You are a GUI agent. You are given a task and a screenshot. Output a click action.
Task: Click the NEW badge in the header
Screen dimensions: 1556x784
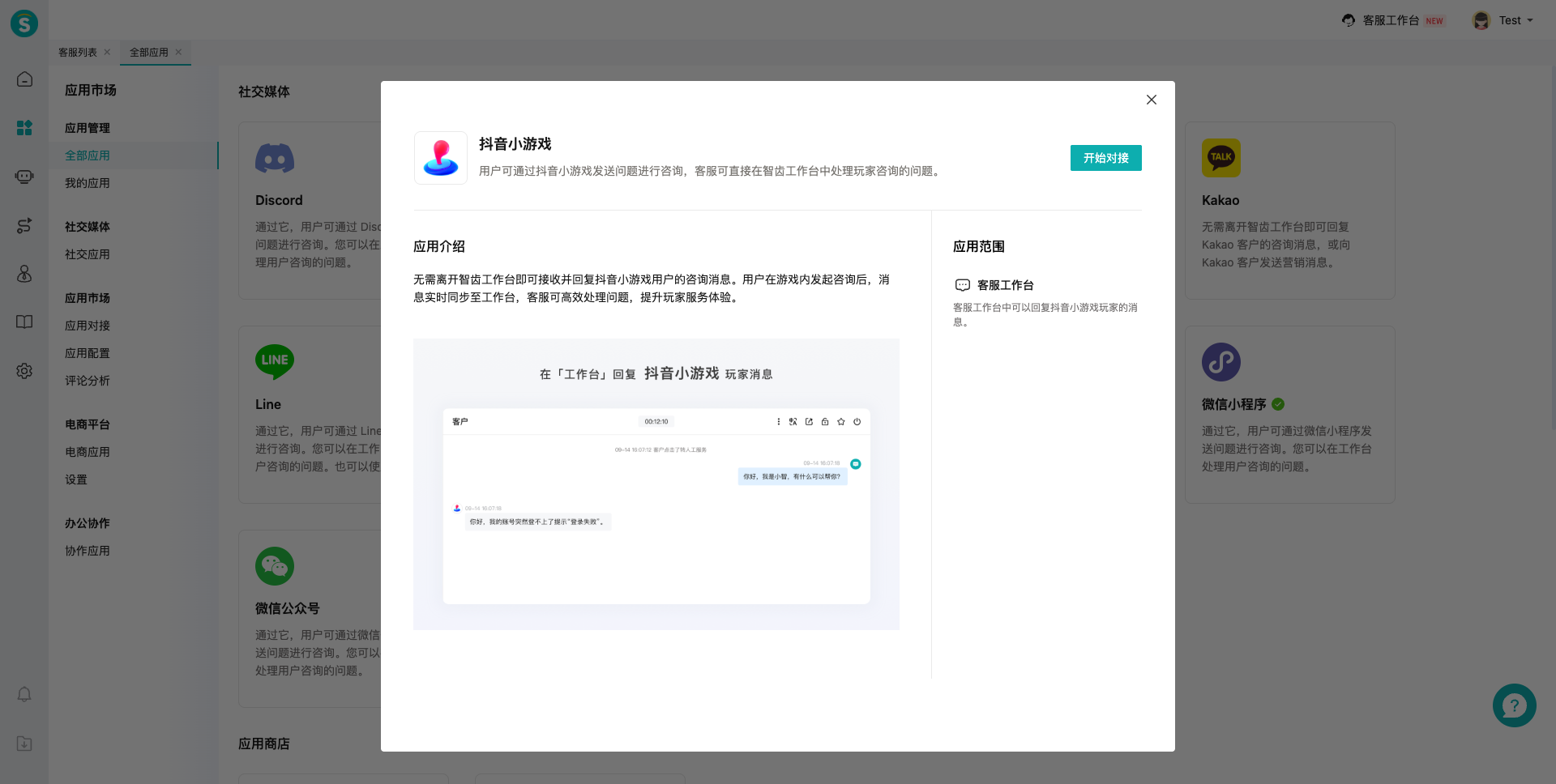click(x=1434, y=21)
